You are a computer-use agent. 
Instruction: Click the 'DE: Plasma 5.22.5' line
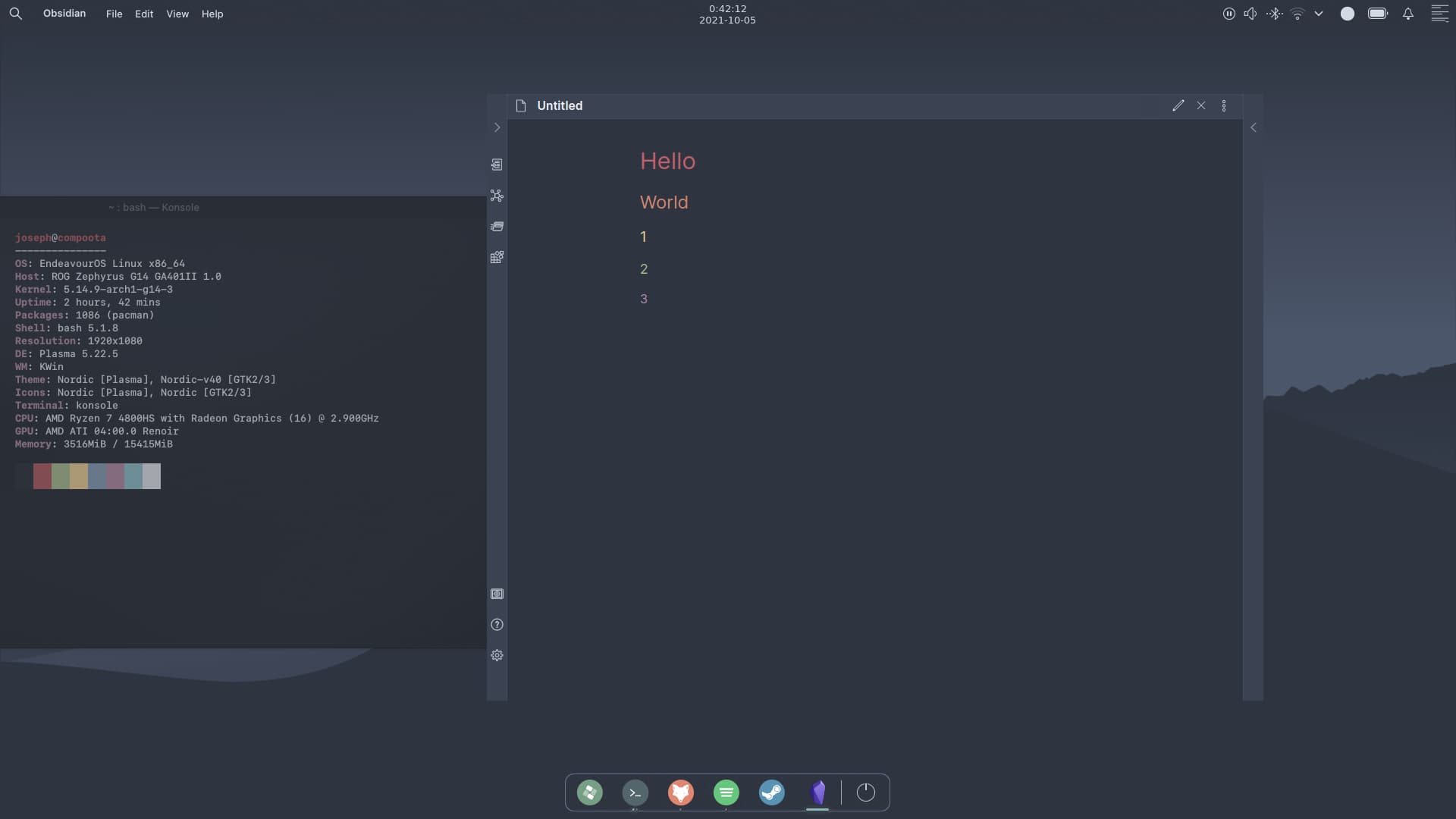[x=67, y=354]
